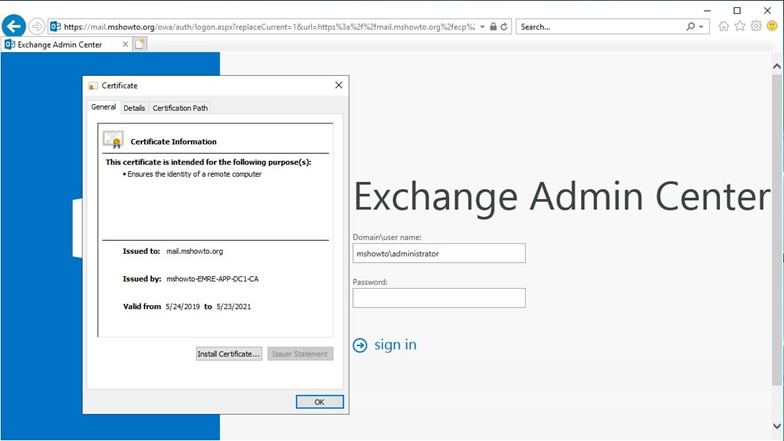The image size is (784, 441).
Task: Close the Exchange Admin Center tab
Action: pos(125,44)
